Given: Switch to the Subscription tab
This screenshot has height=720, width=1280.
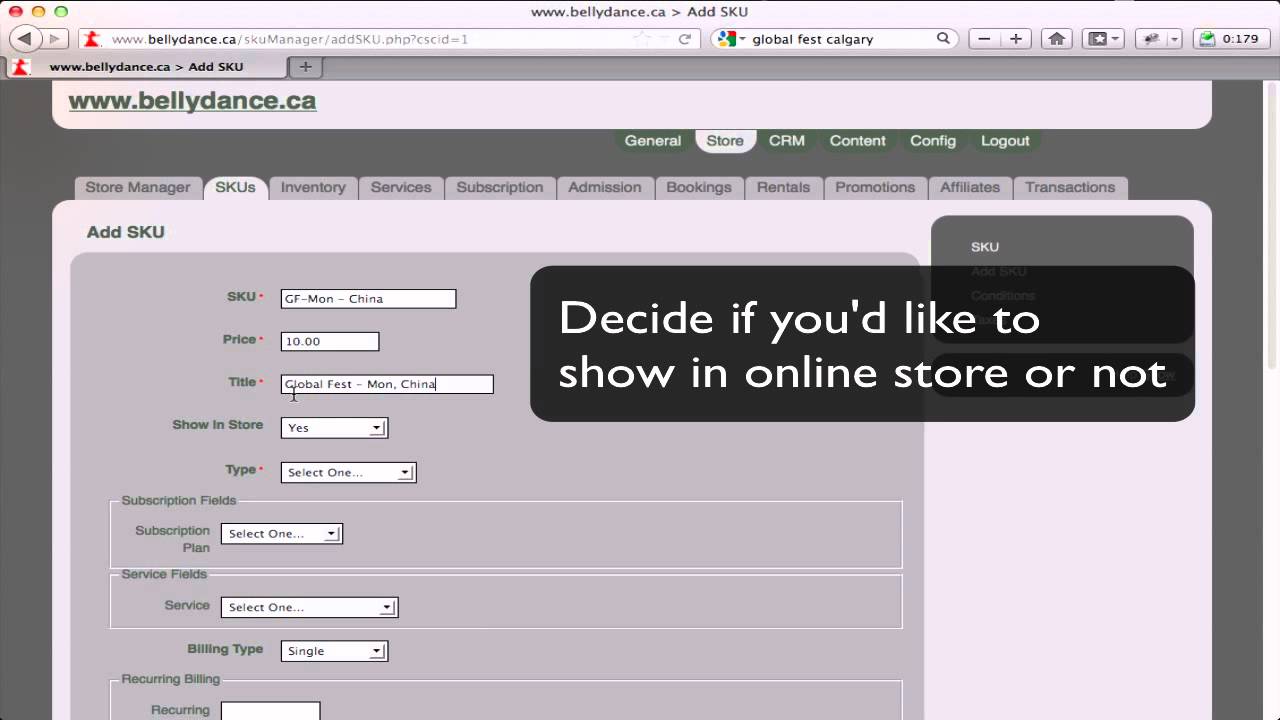Looking at the screenshot, I should click(500, 187).
